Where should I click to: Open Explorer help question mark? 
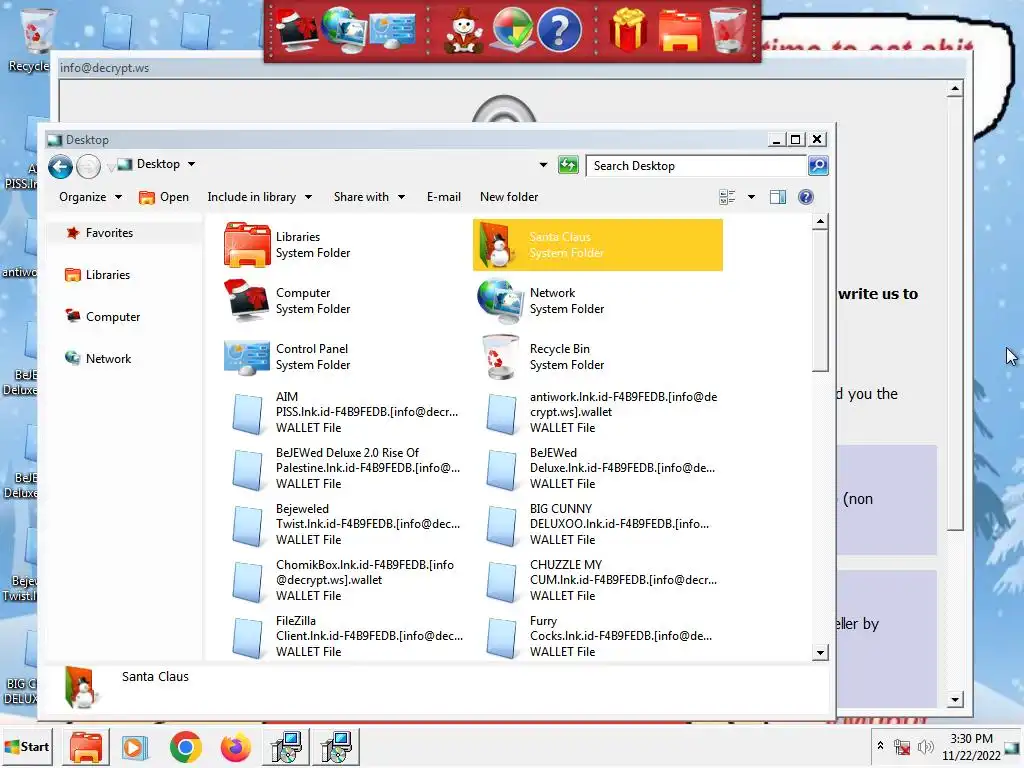pyautogui.click(x=806, y=197)
